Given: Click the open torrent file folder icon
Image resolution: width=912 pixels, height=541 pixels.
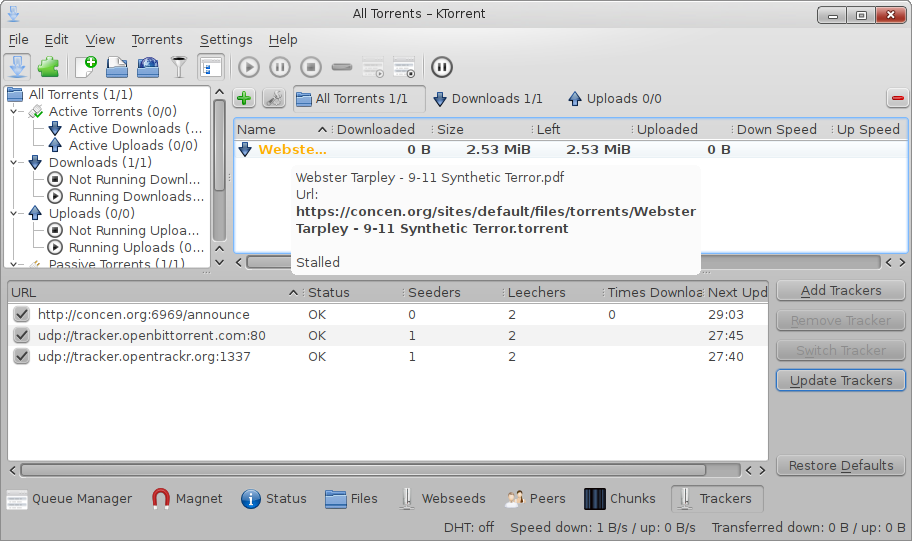Looking at the screenshot, I should click(x=117, y=67).
